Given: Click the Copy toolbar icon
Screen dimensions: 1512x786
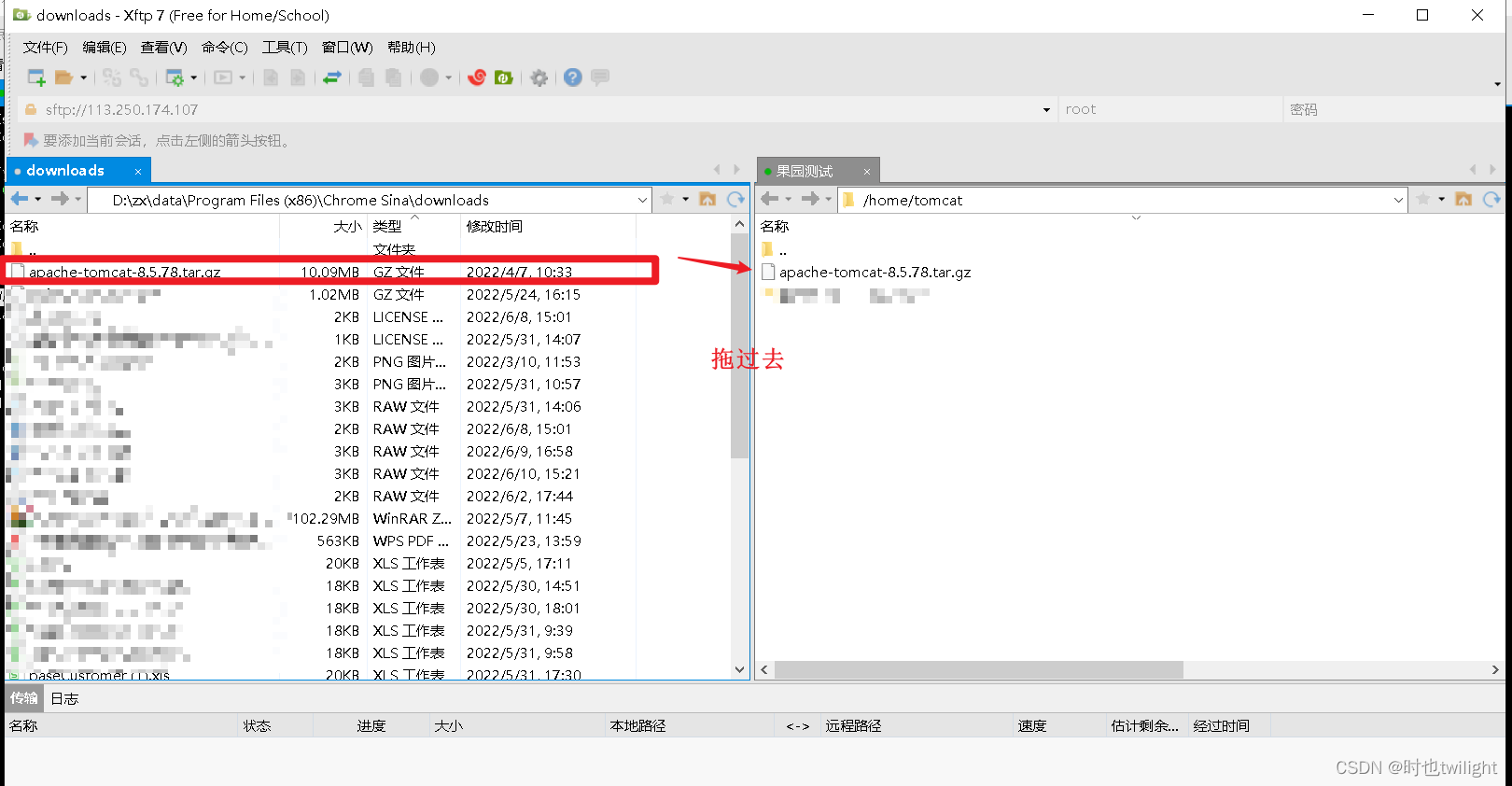Looking at the screenshot, I should click(x=367, y=77).
